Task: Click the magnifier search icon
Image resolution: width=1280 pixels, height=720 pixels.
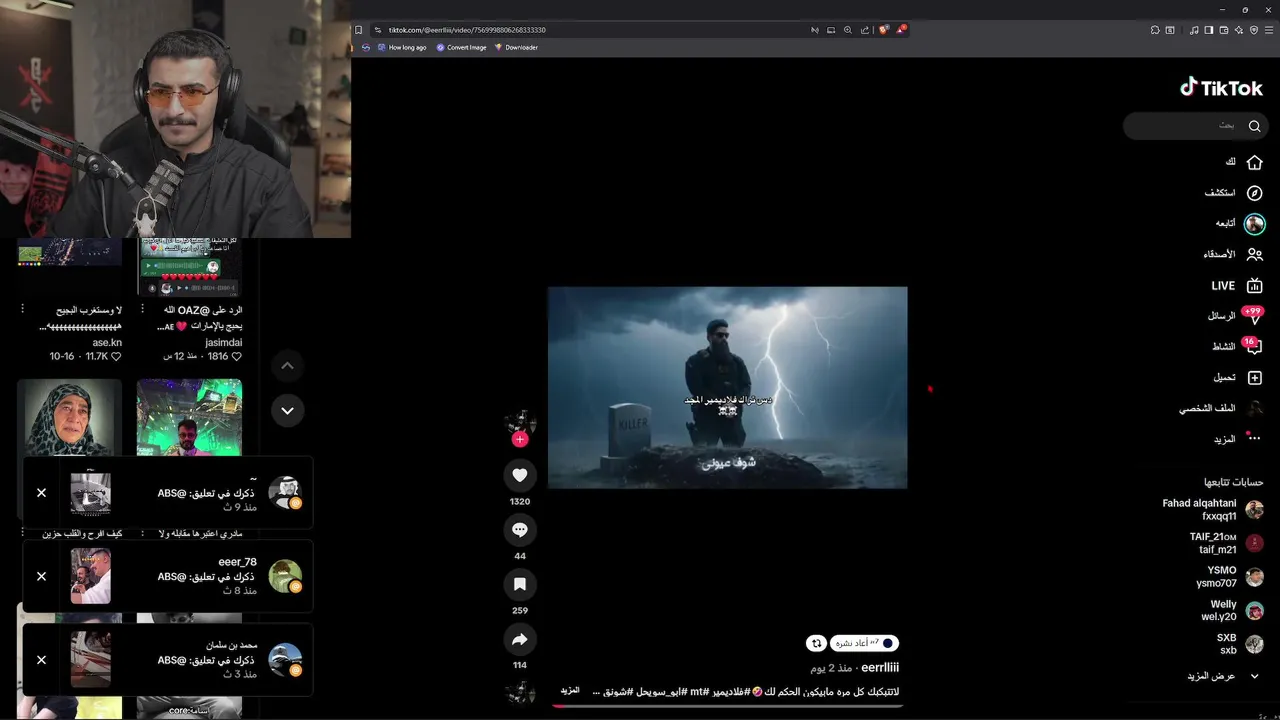Action: [1254, 126]
